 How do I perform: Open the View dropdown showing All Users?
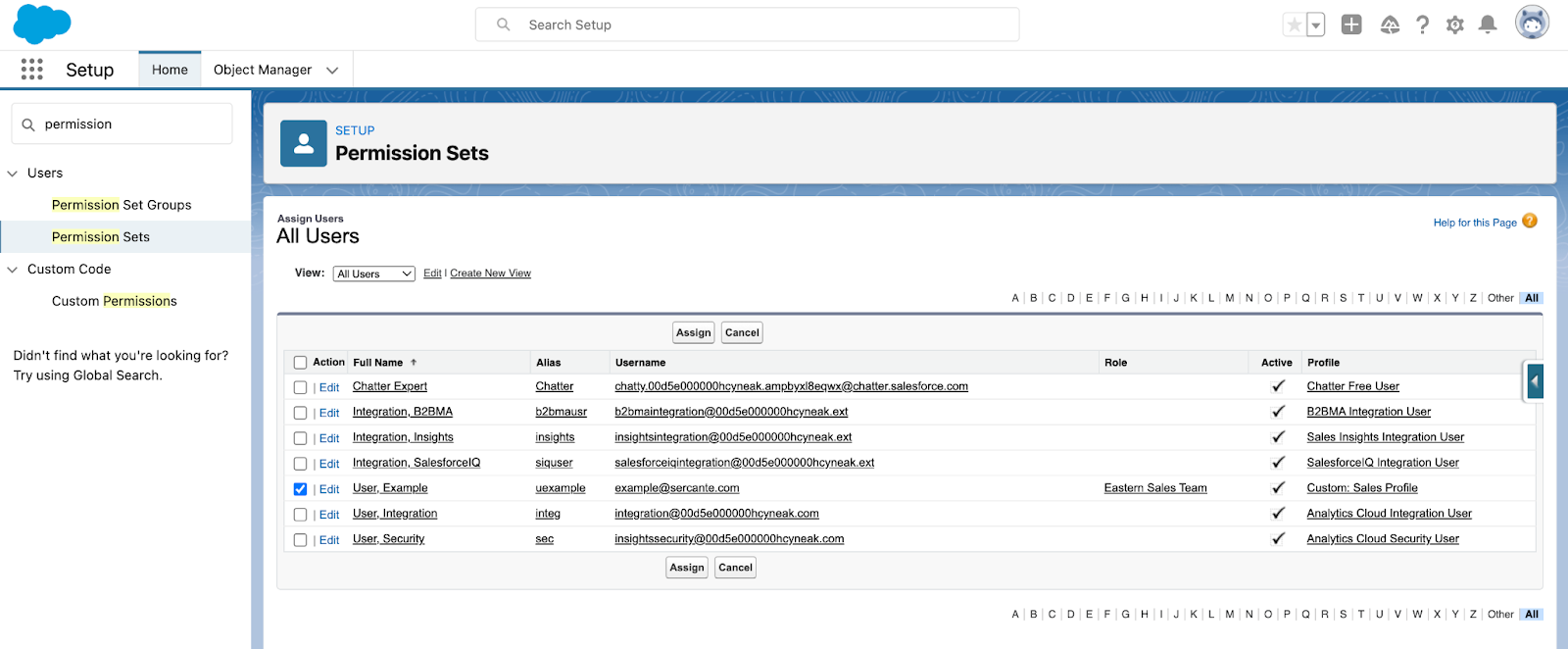(374, 274)
